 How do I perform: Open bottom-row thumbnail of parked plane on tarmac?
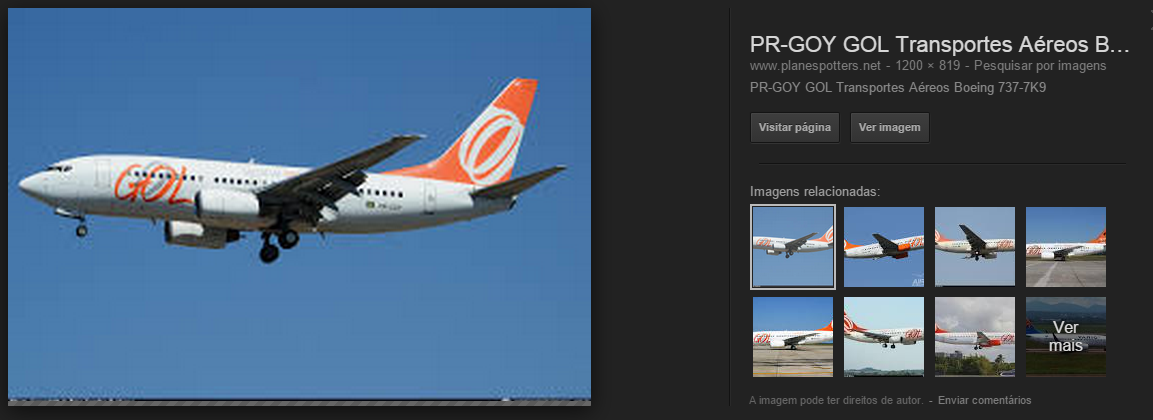point(793,337)
